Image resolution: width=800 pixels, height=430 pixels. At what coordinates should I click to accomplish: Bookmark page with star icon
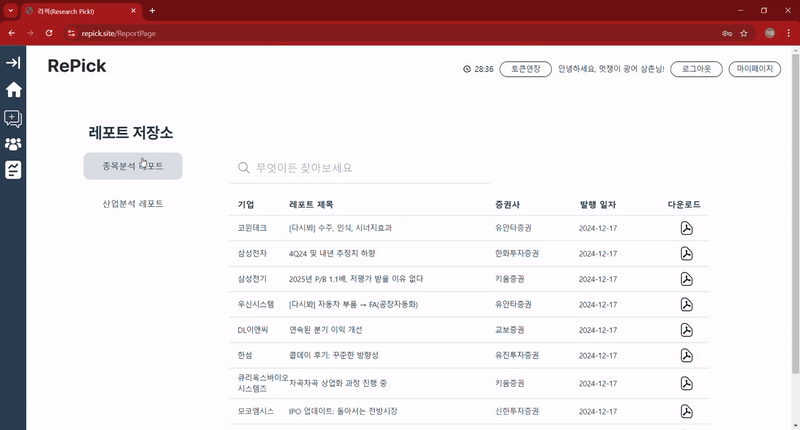[744, 33]
